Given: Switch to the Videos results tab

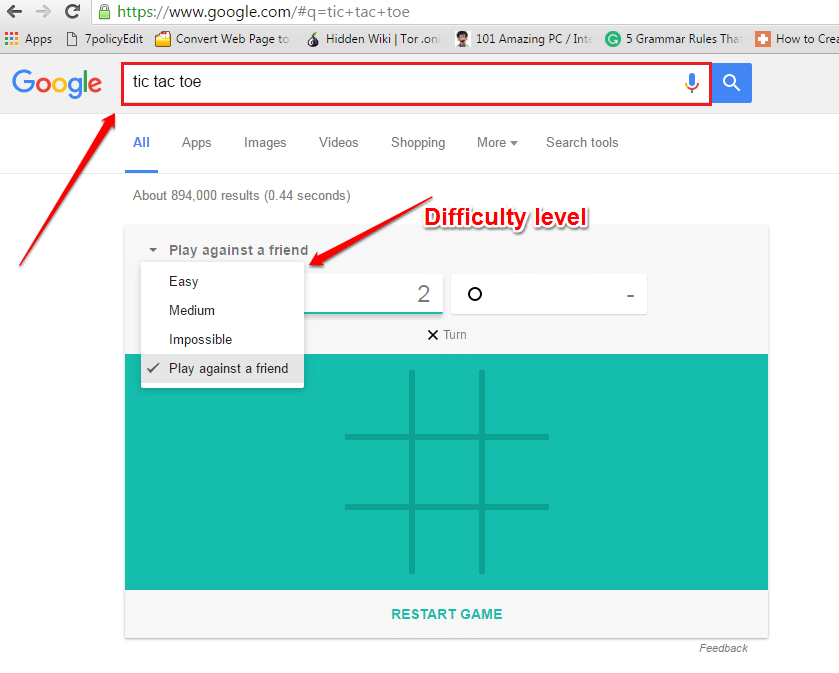Looking at the screenshot, I should 339,143.
